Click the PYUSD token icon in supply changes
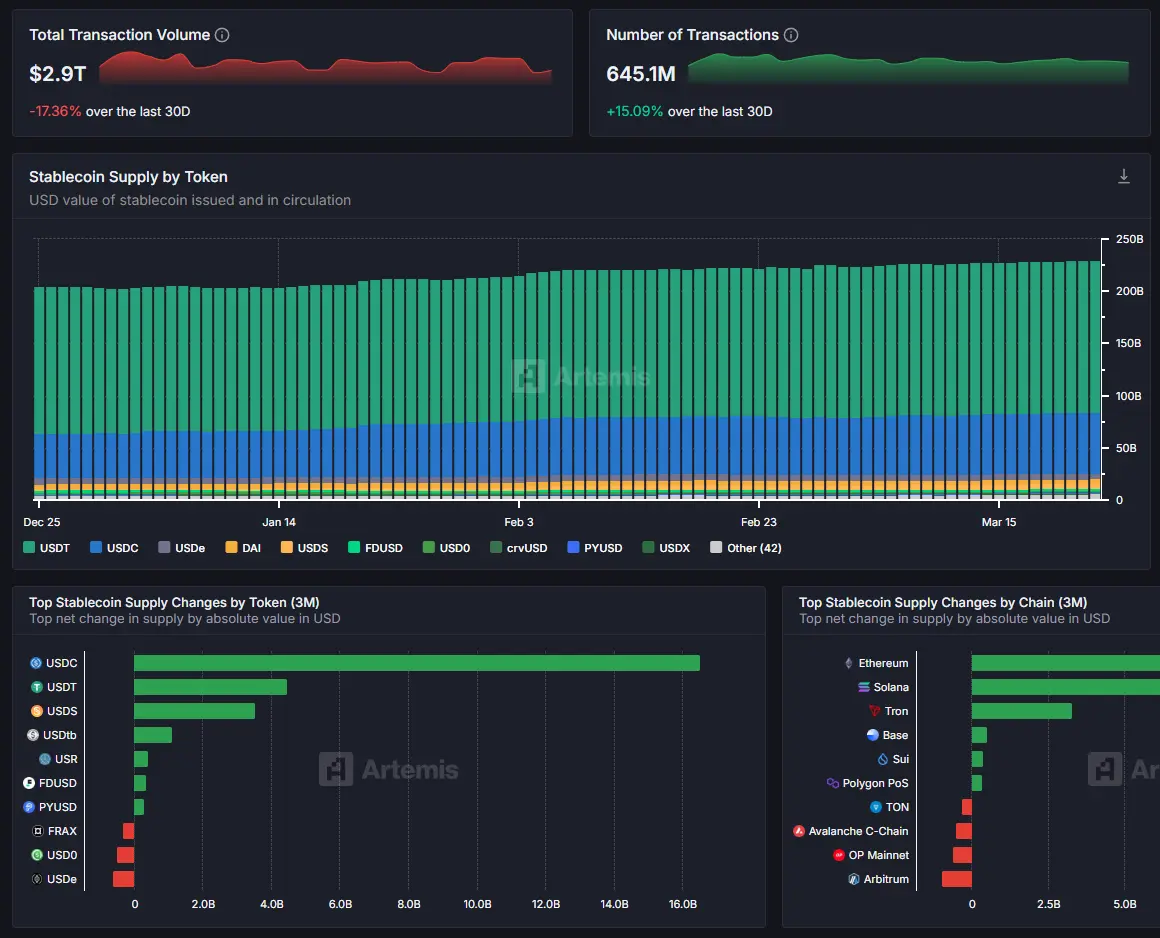The image size is (1160, 938). click(29, 807)
